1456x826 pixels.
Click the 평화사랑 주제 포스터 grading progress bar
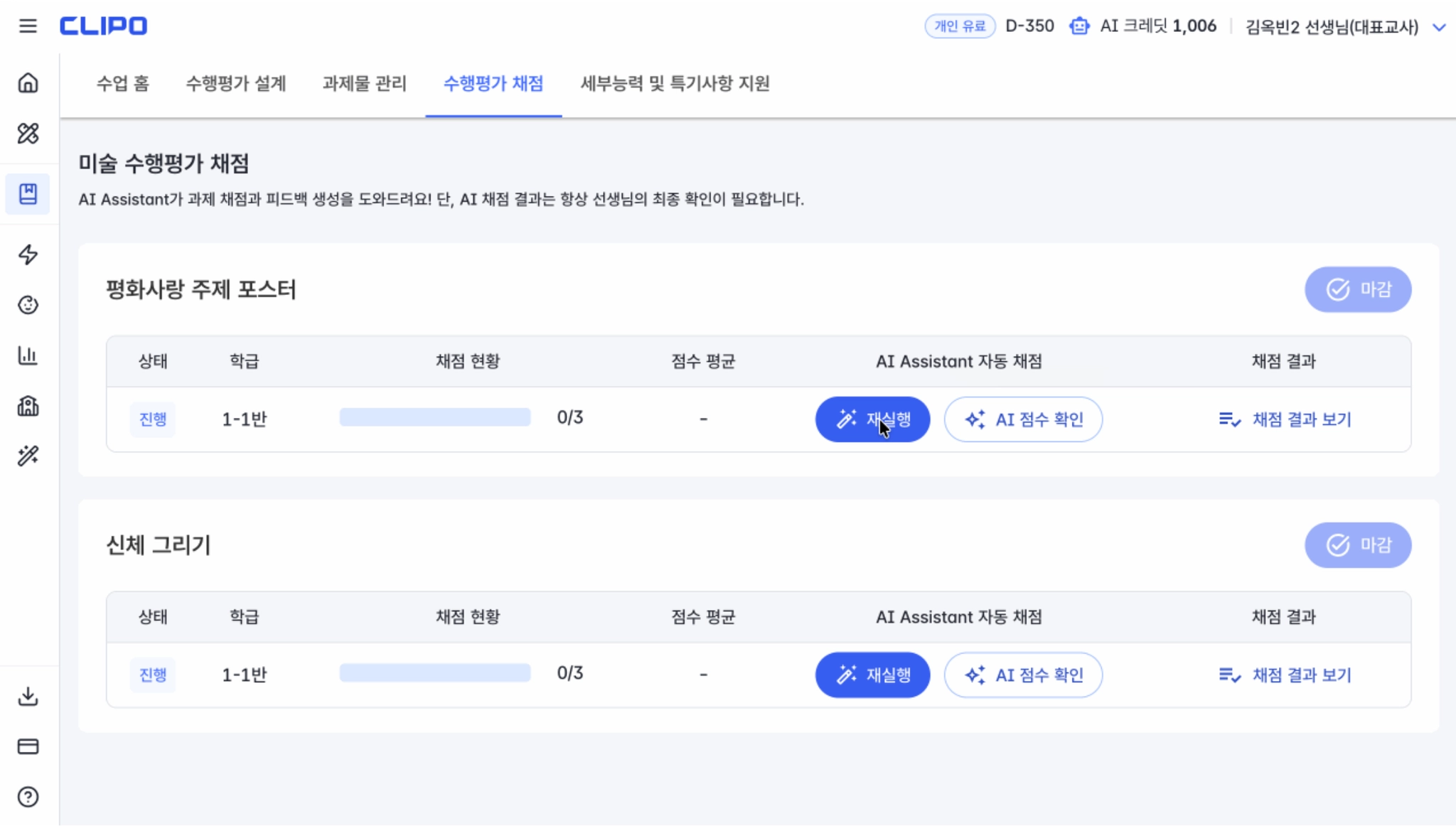coord(435,417)
